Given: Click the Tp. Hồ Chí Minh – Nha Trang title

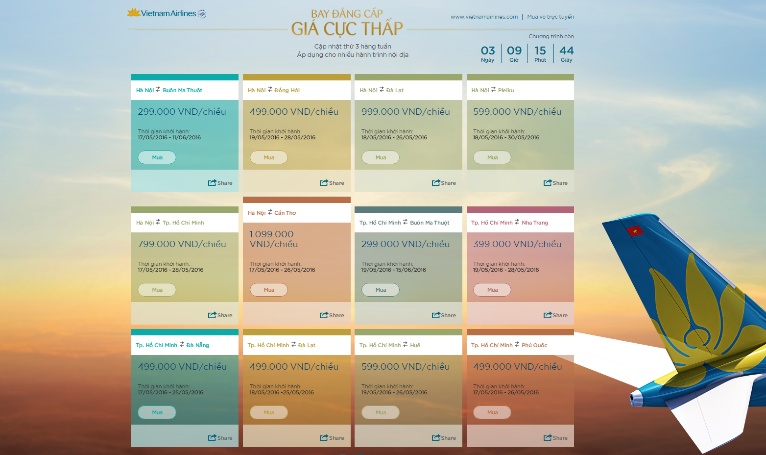Looking at the screenshot, I should click(x=510, y=222).
